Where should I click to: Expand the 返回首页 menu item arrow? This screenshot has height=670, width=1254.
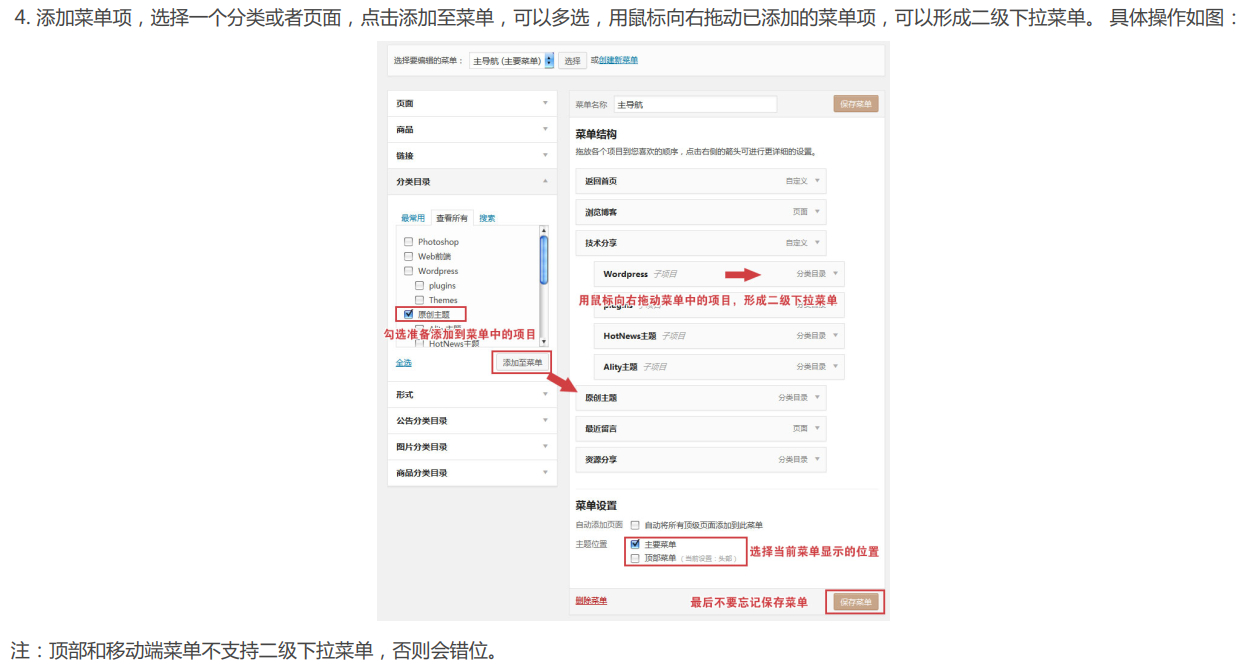tap(817, 181)
